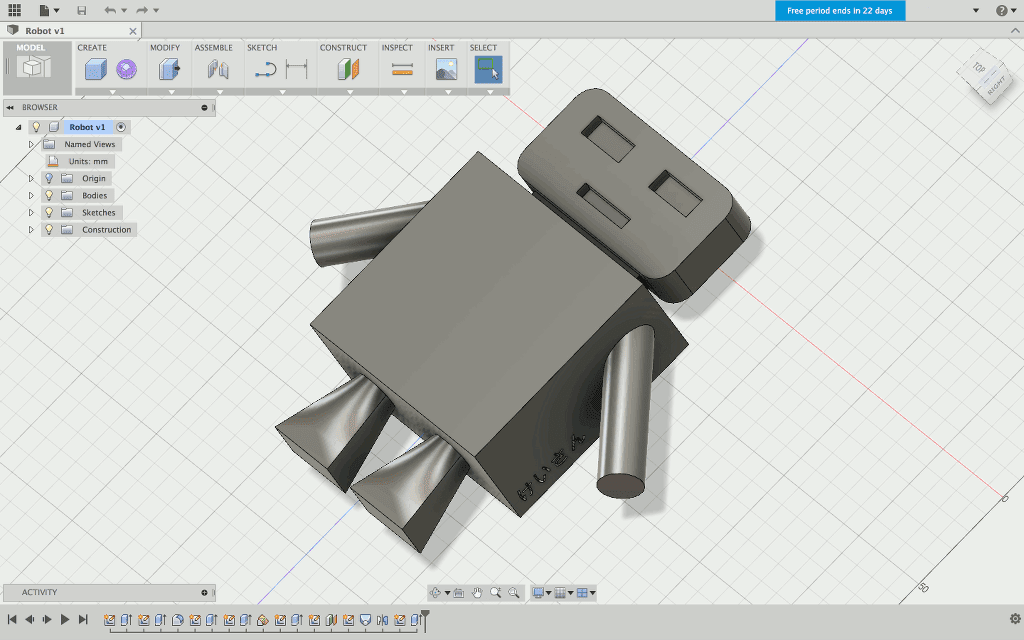This screenshot has height=640, width=1024.
Task: Click the Inspect measure ruler icon
Action: [402, 69]
